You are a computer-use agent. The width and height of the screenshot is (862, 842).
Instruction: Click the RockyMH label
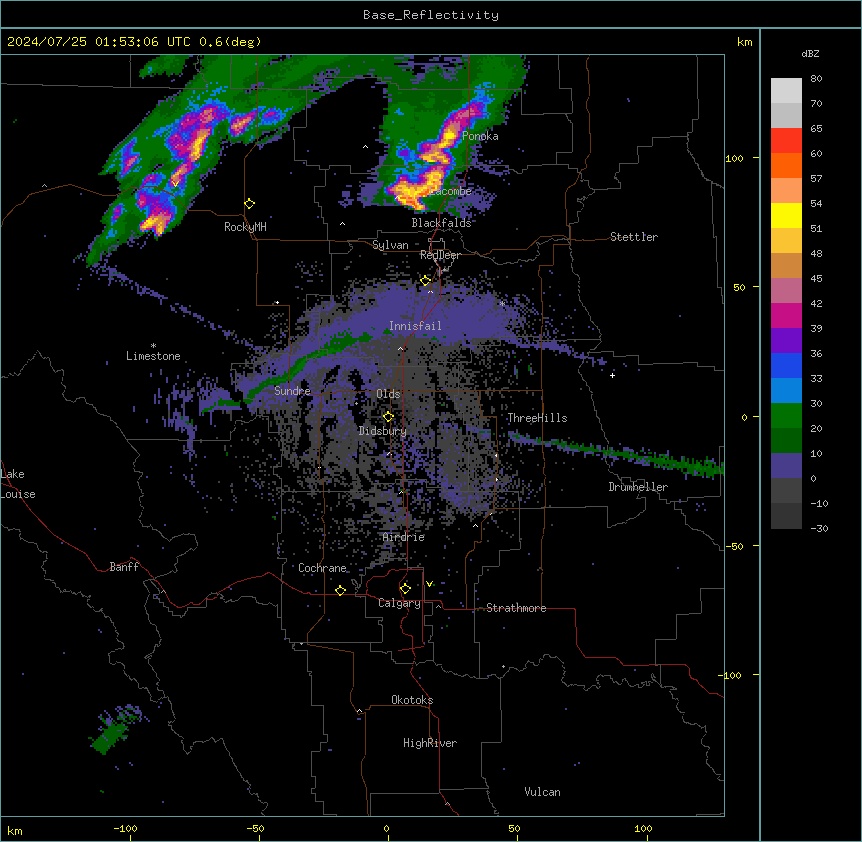(245, 227)
